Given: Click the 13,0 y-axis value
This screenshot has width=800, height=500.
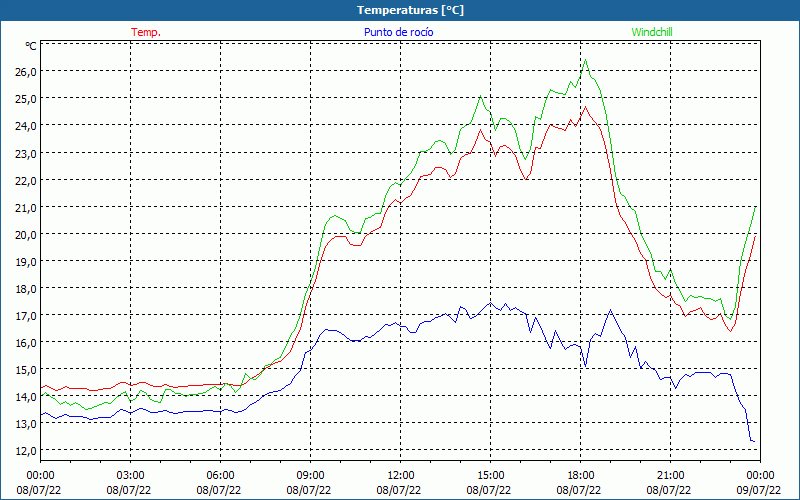Looking at the screenshot, I should pos(25,423).
